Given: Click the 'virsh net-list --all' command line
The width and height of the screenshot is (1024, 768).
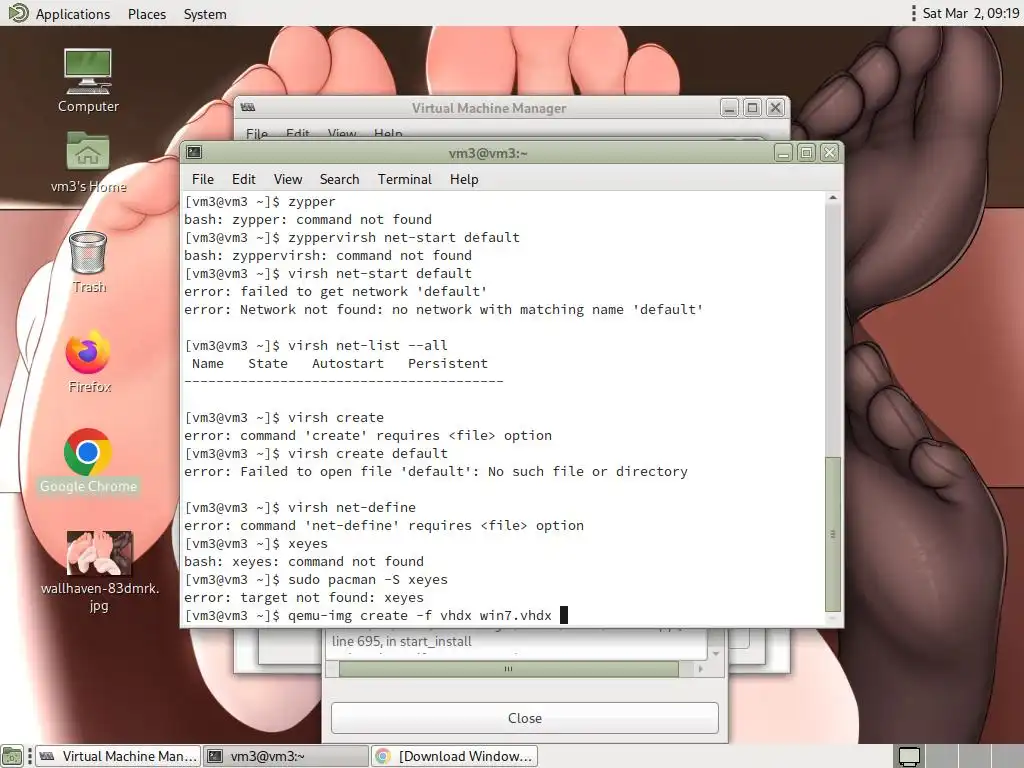Looking at the screenshot, I should [x=316, y=345].
